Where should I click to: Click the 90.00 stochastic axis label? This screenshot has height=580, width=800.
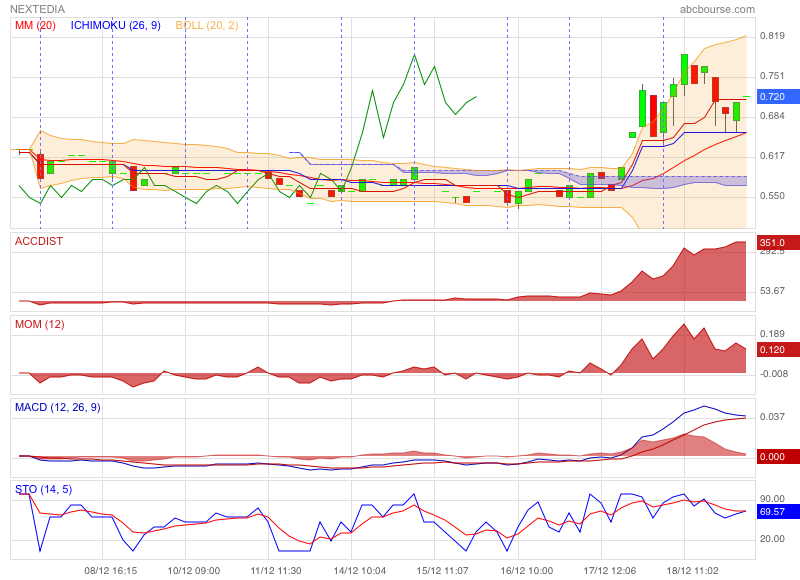pos(772,499)
